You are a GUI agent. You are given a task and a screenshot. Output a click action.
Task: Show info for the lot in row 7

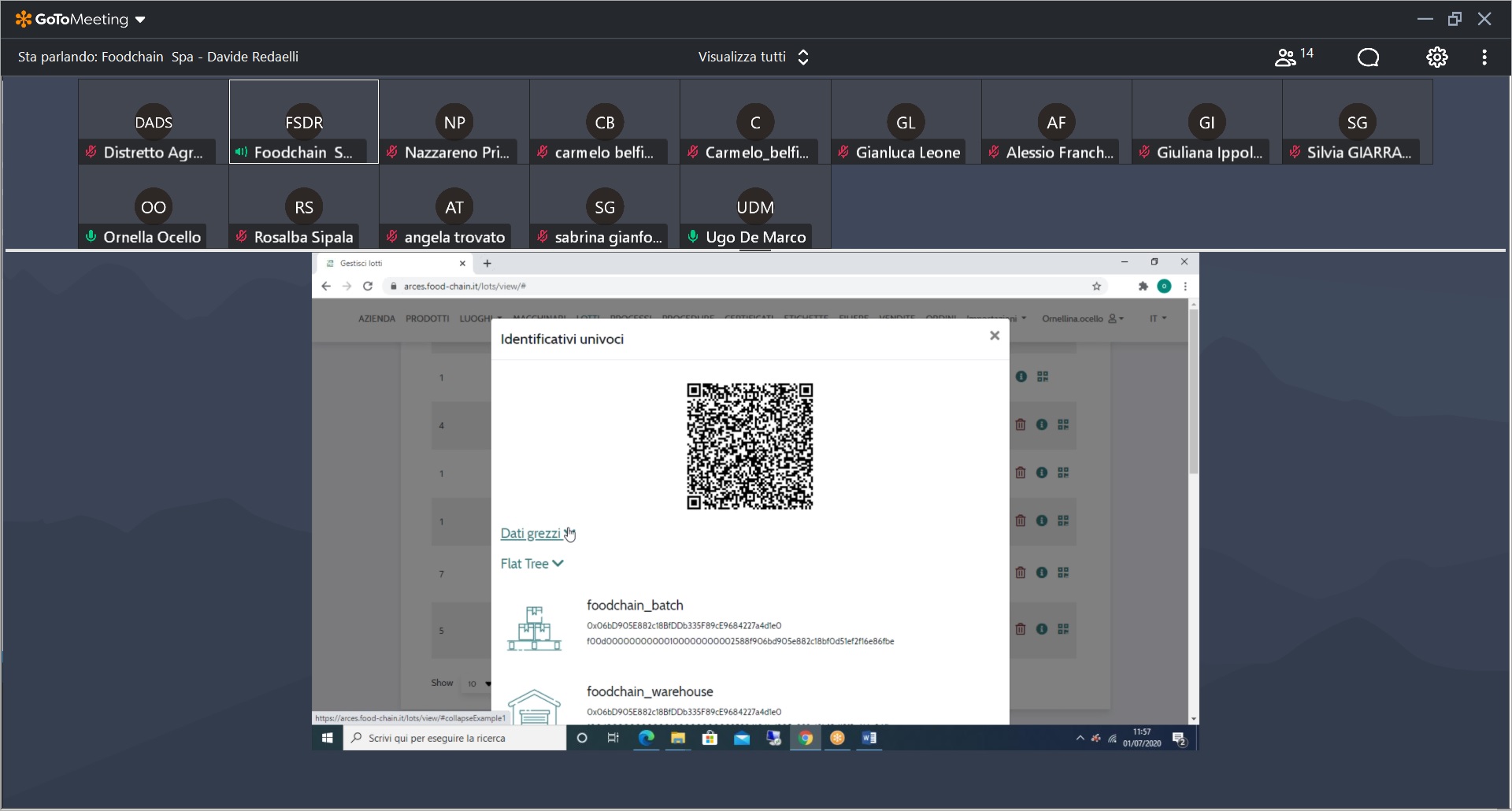[x=1042, y=572]
